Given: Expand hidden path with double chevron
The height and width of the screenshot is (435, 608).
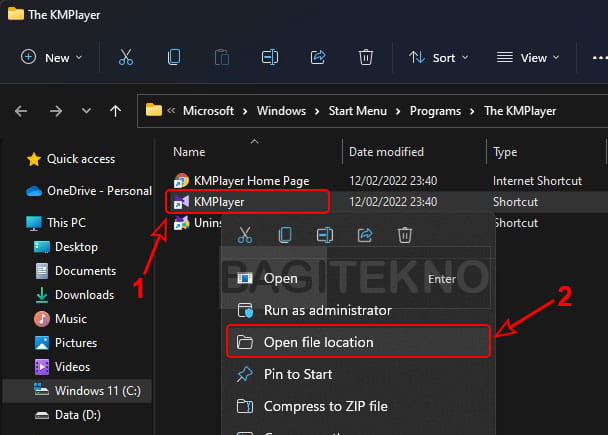Looking at the screenshot, I should [171, 110].
